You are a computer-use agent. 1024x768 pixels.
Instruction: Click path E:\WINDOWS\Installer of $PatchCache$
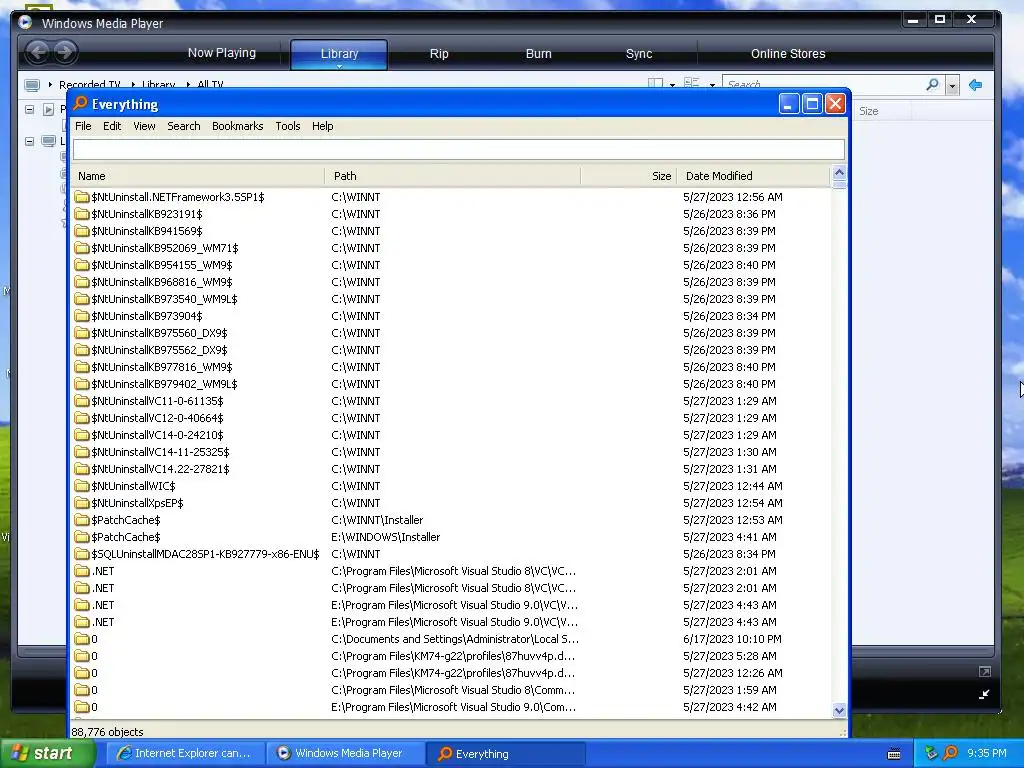tap(385, 537)
